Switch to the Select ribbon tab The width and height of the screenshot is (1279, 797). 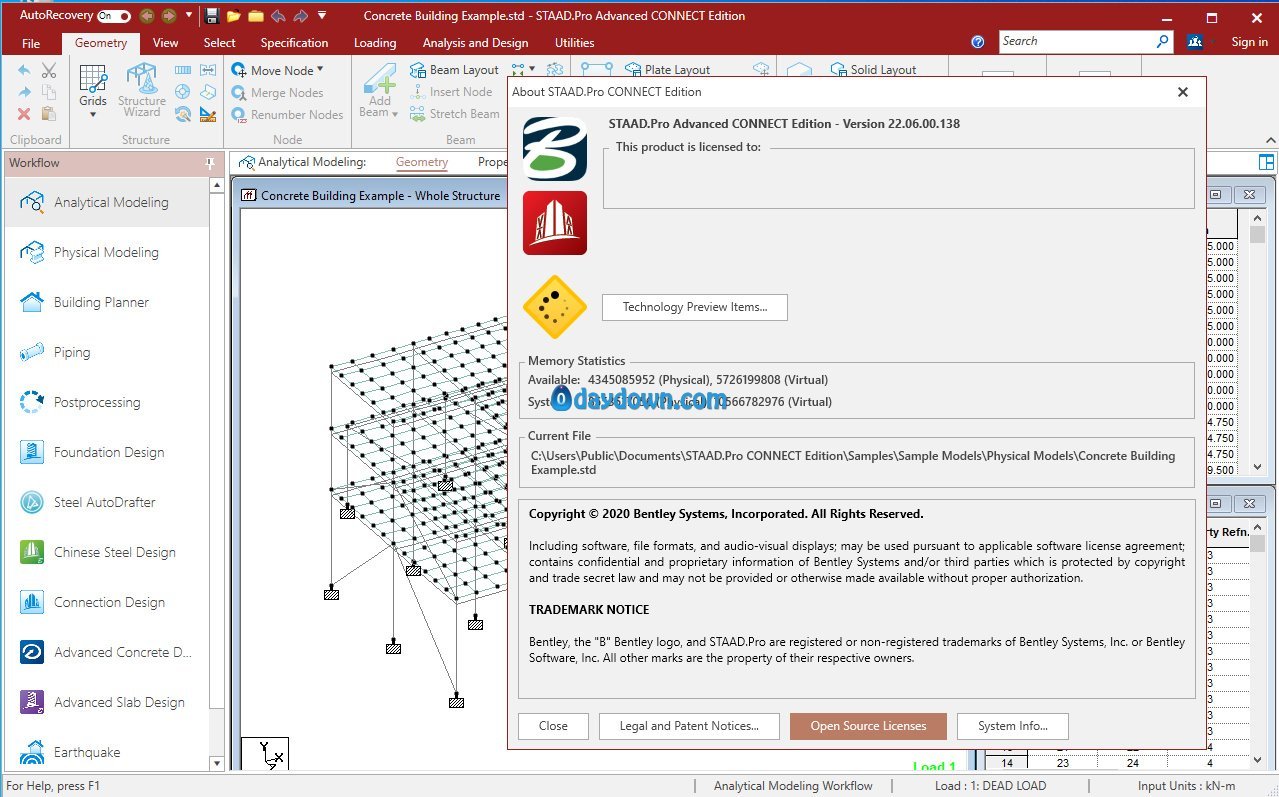pos(220,43)
